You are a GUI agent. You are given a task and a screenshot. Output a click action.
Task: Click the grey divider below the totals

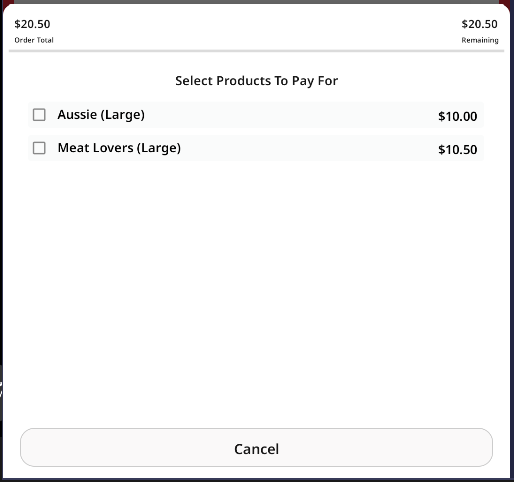click(x=256, y=51)
